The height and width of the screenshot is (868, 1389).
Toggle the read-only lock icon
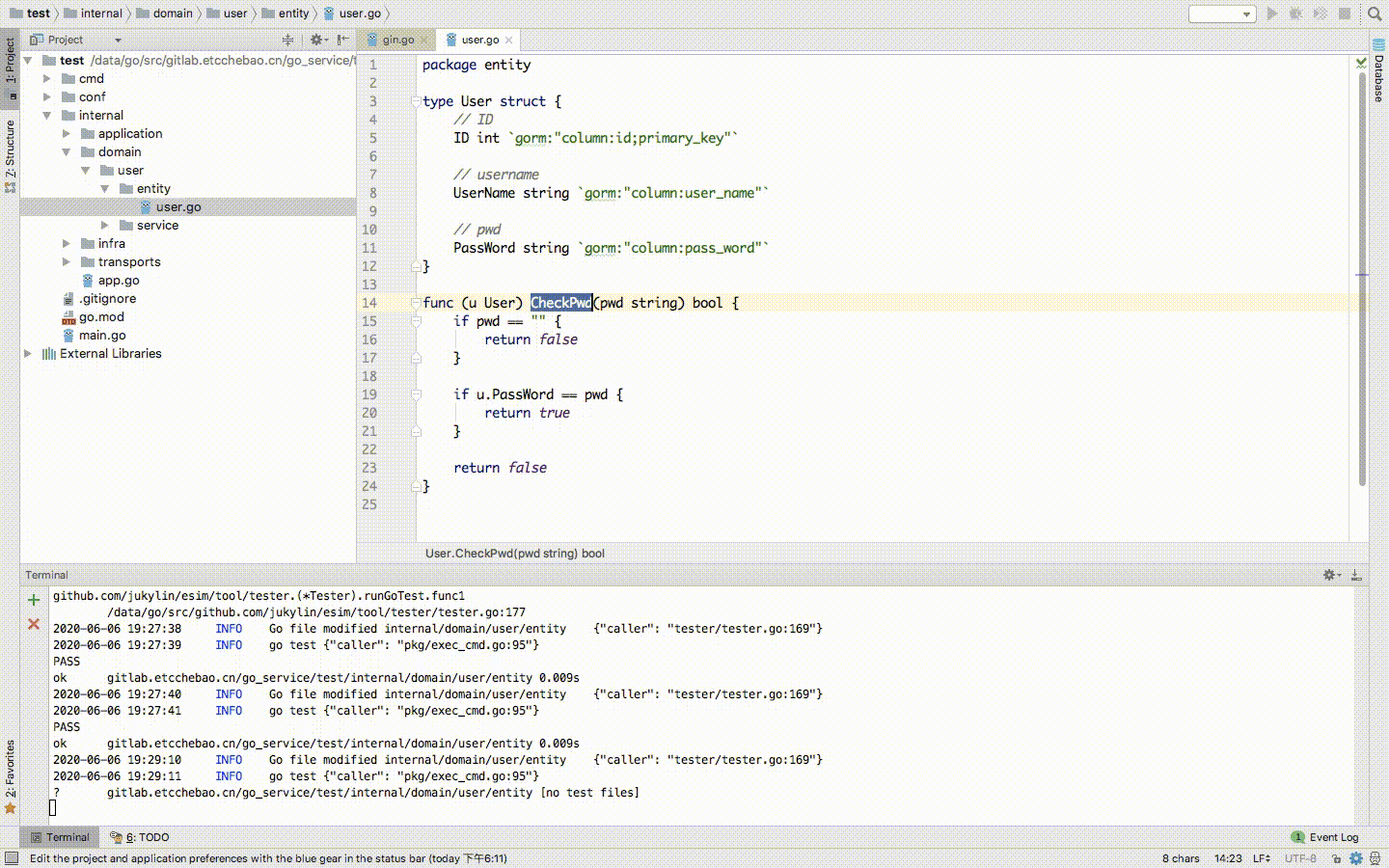[x=1336, y=858]
